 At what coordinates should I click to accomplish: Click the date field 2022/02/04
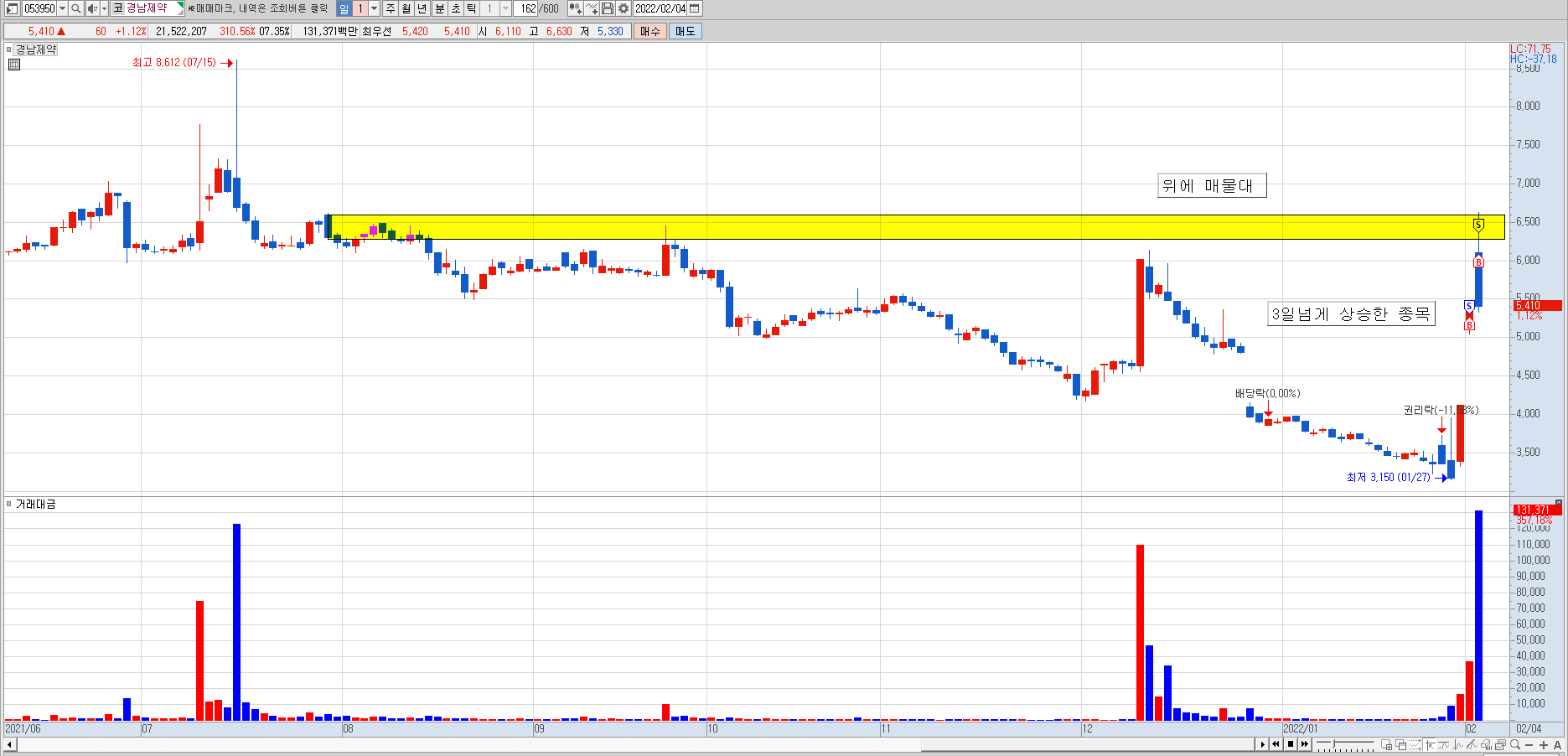pyautogui.click(x=660, y=8)
